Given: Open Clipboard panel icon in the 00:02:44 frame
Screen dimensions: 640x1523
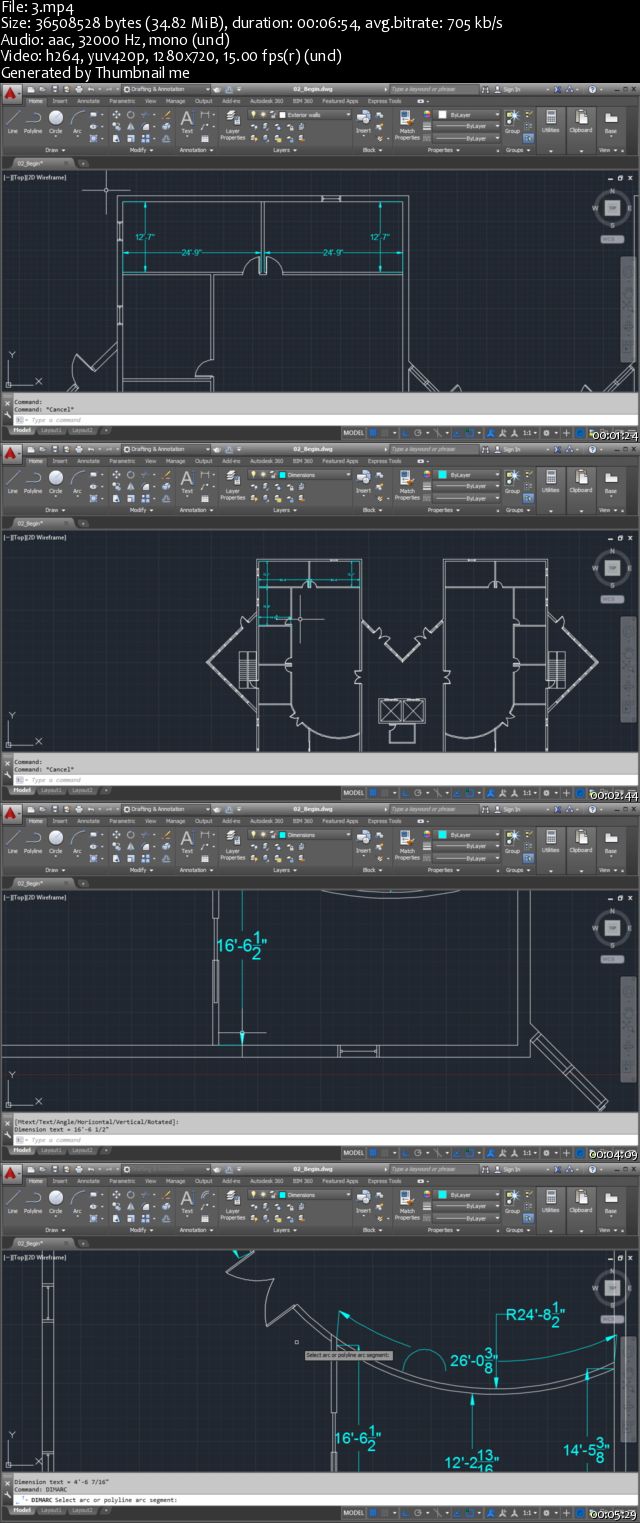Looking at the screenshot, I should click(581, 483).
